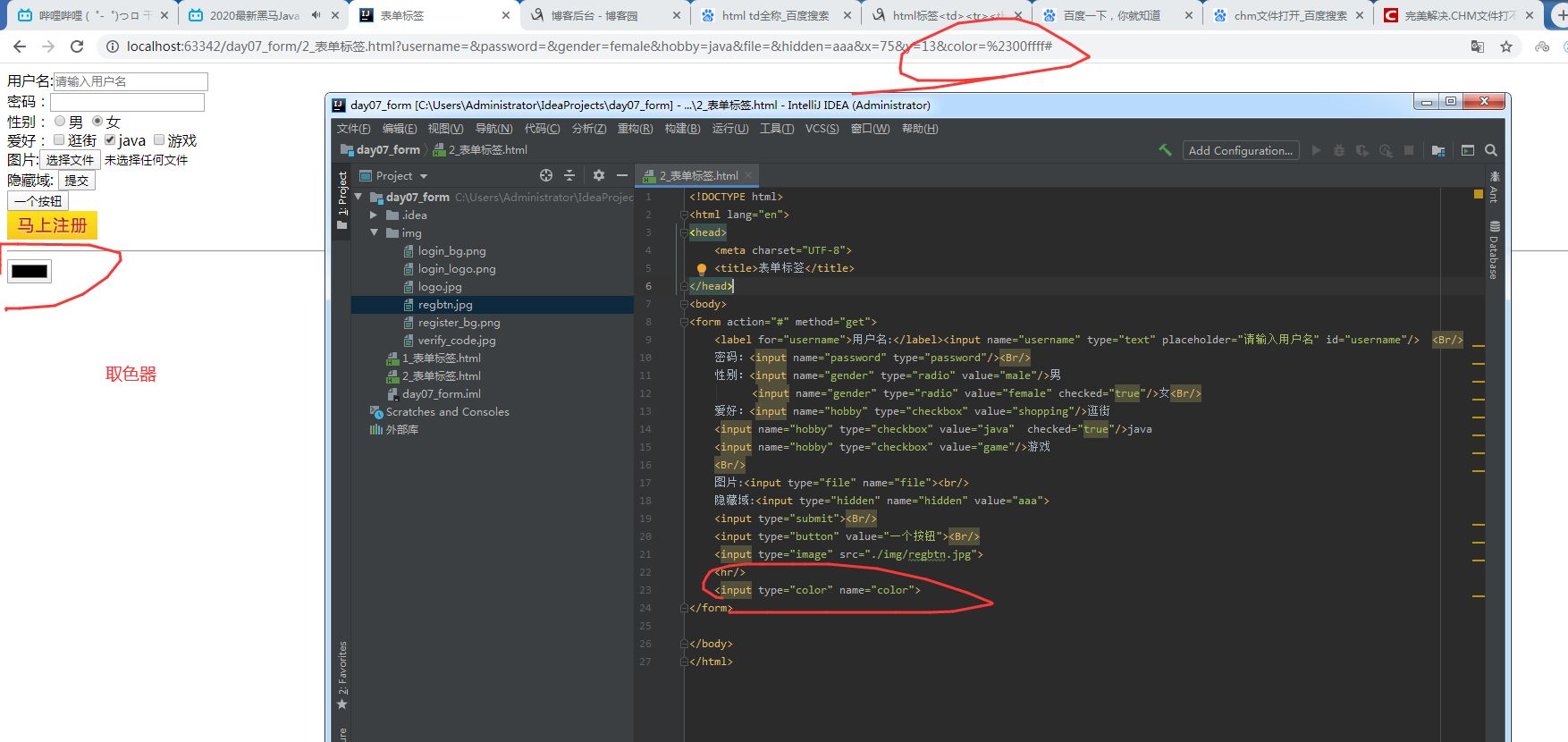This screenshot has height=742, width=1568.
Task: Toggle the 1: Project side tool tab
Action: 341,200
